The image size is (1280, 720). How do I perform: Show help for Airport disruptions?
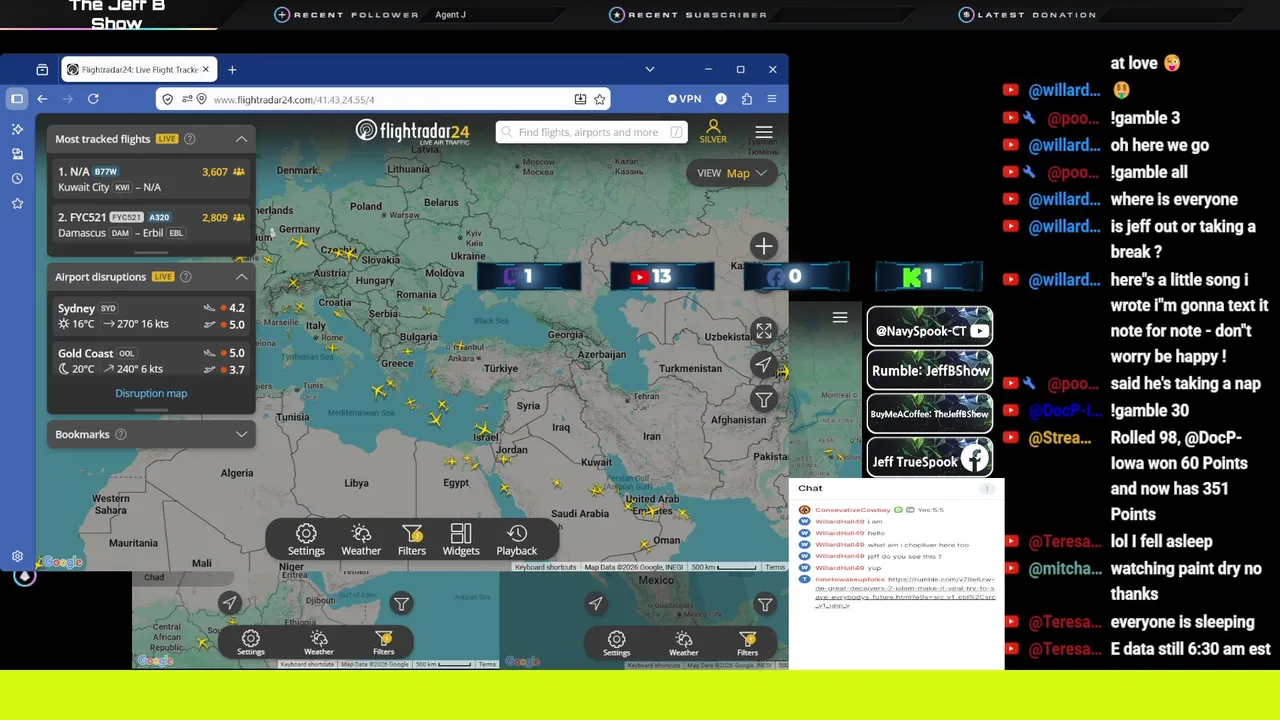(x=186, y=277)
